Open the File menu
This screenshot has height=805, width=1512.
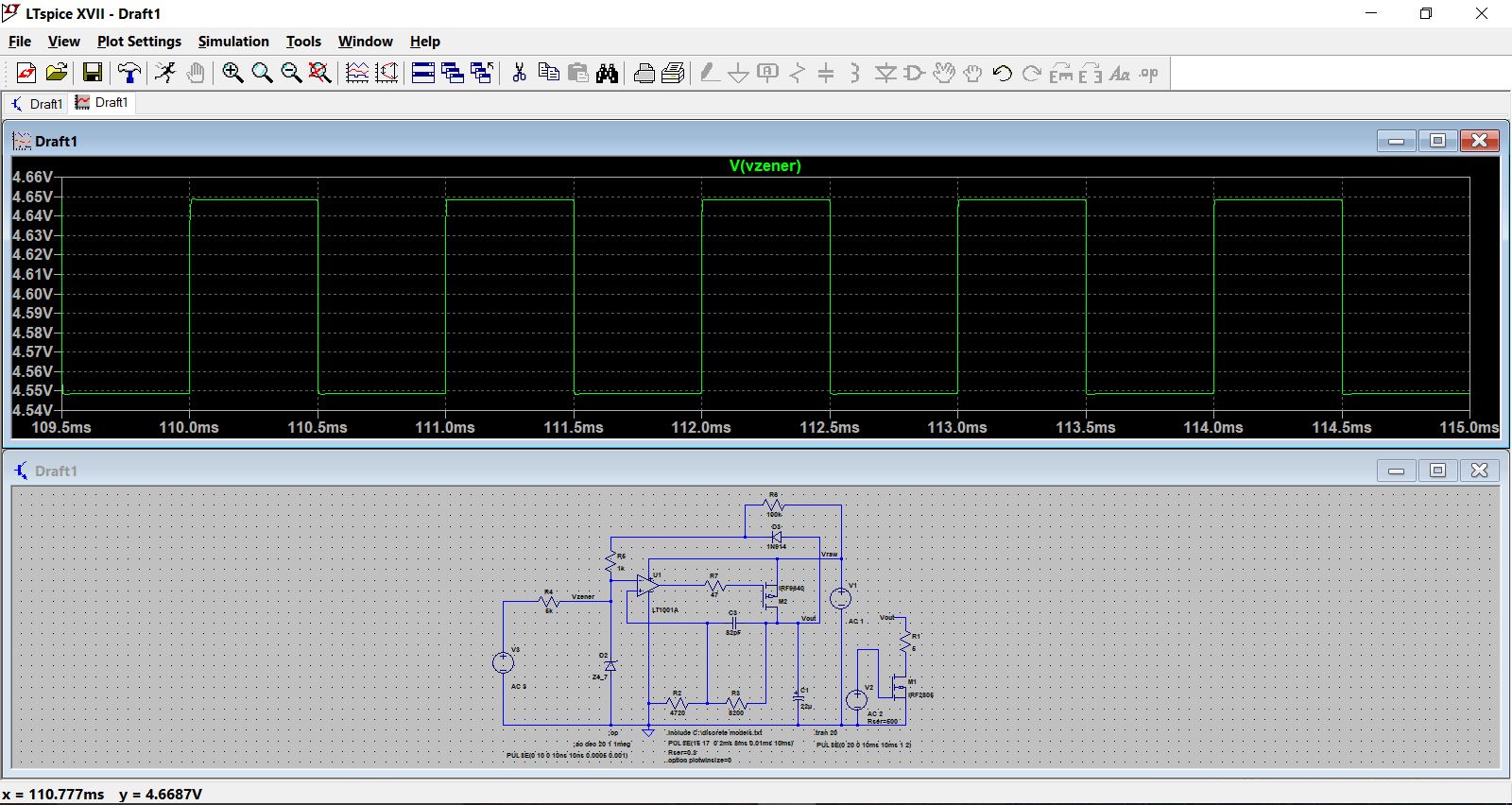20,42
